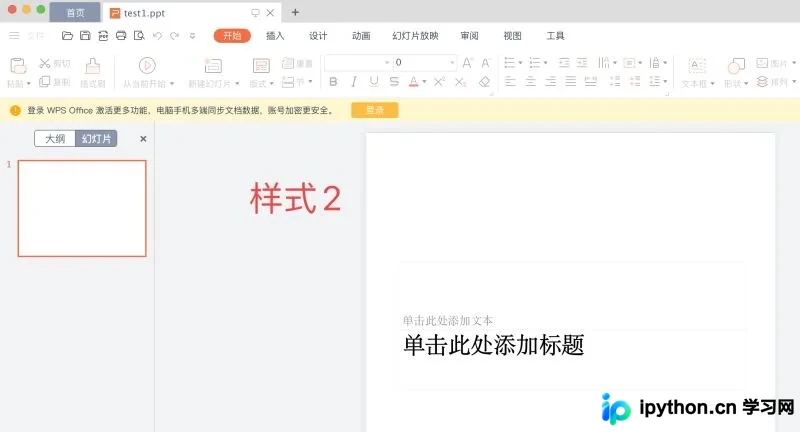Switch to the Design (设计) ribbon tab
This screenshot has width=800, height=432.
point(318,36)
